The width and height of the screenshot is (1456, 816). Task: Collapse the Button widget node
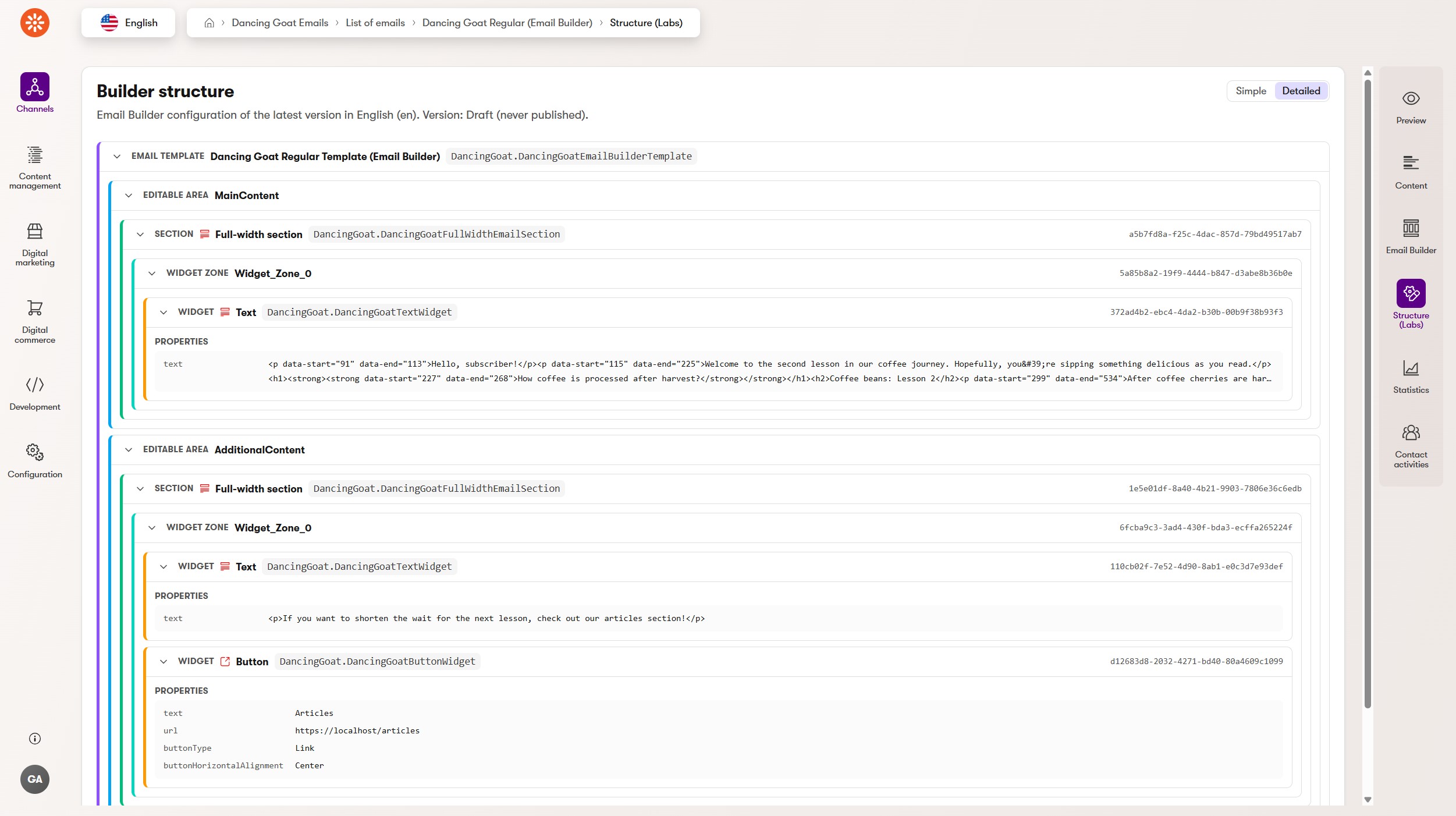click(x=164, y=661)
